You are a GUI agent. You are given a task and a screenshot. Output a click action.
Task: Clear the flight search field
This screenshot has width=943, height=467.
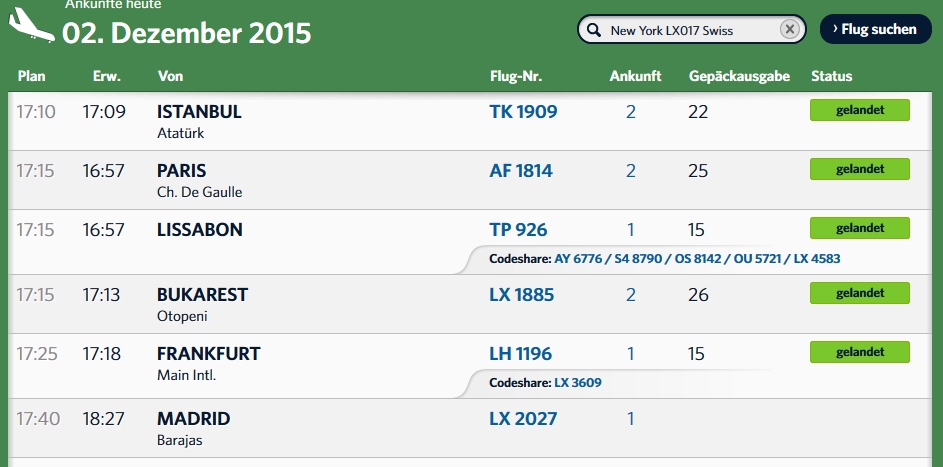click(x=789, y=30)
